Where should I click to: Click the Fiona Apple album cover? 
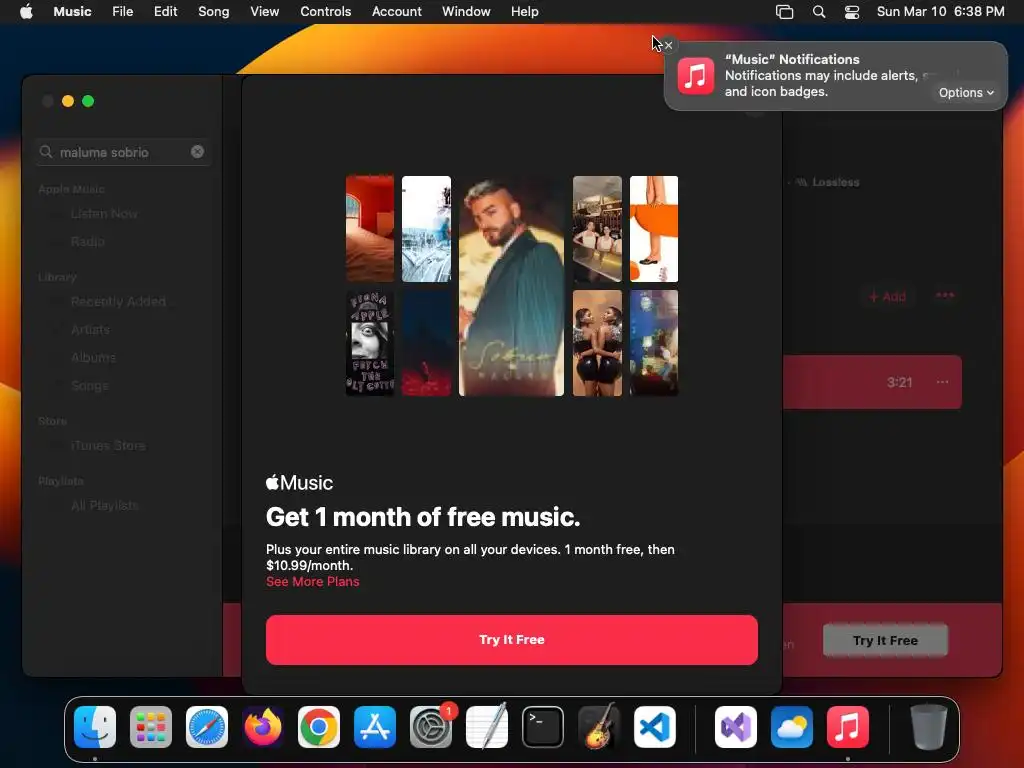[x=370, y=343]
